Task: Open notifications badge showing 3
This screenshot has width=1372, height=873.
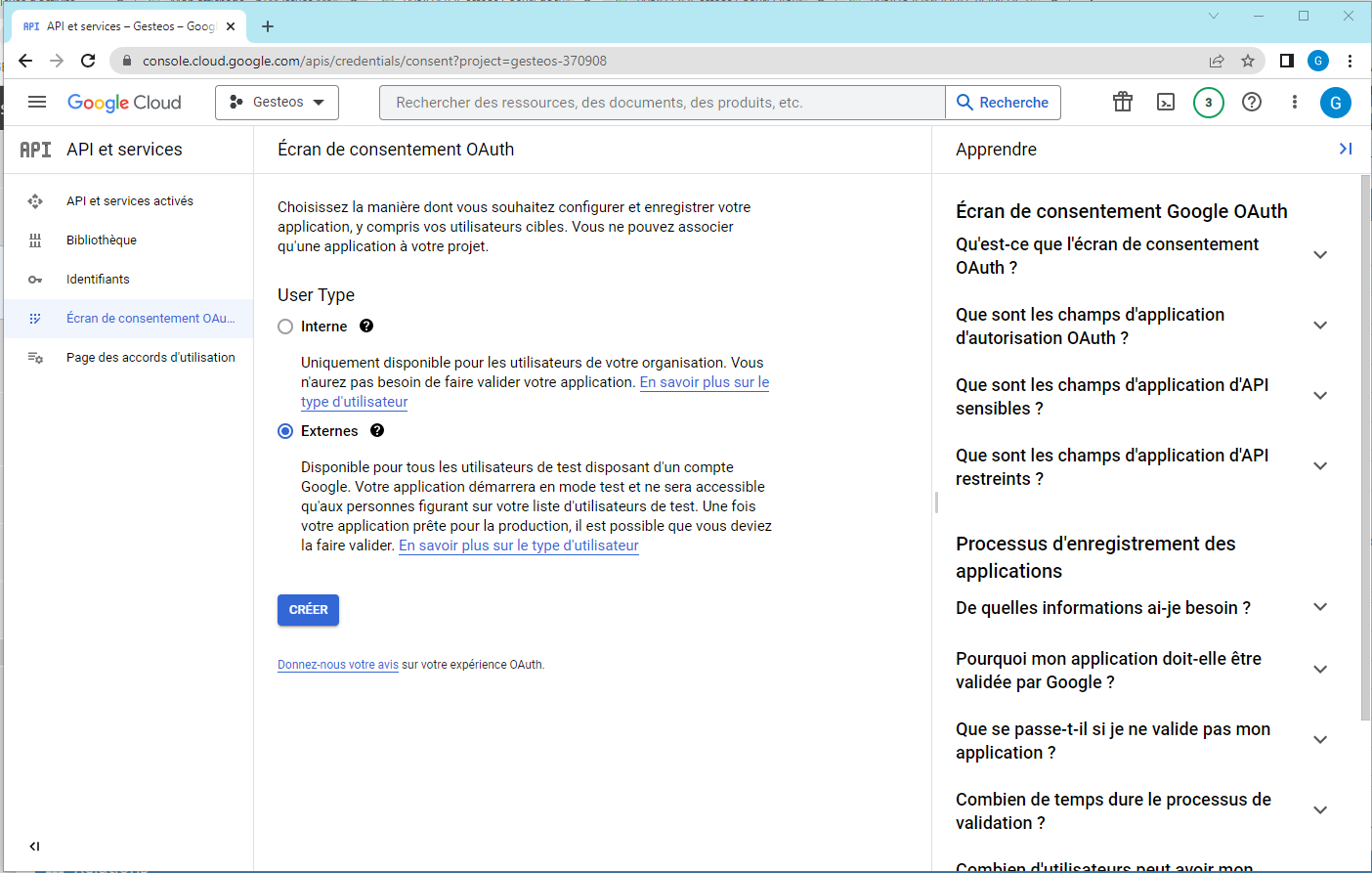Action: tap(1209, 102)
